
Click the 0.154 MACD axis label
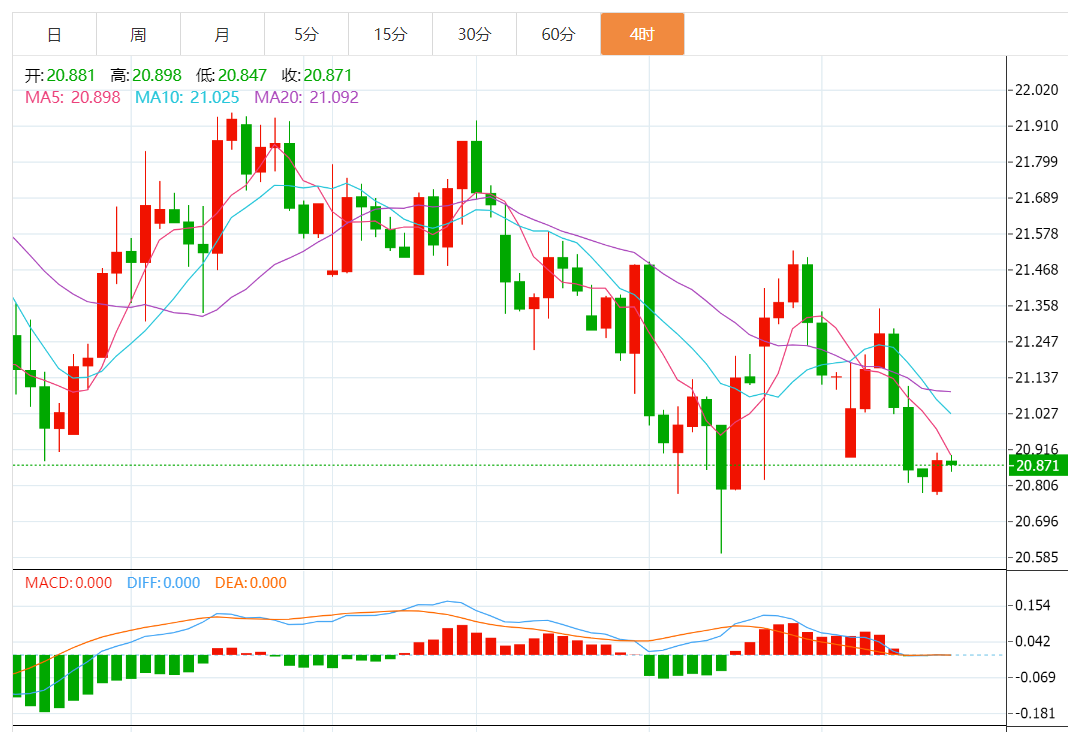1033,605
